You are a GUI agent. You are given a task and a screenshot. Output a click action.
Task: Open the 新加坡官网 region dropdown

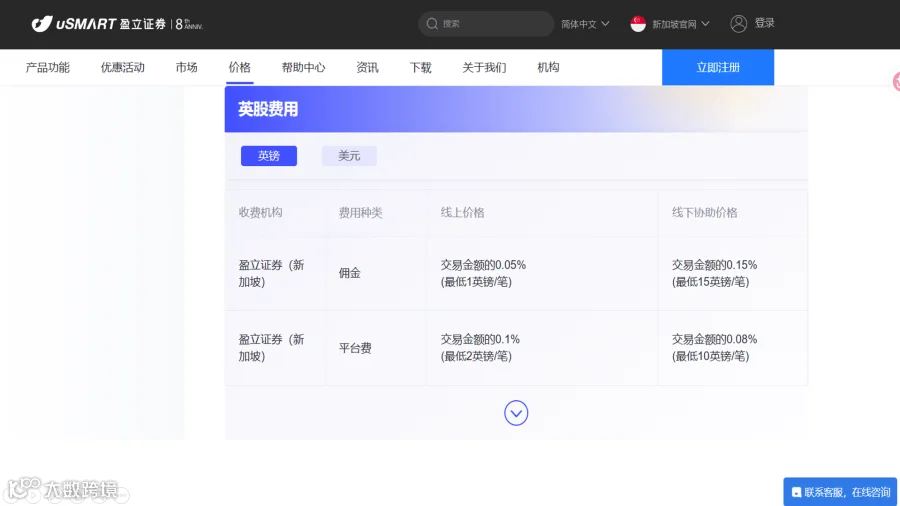(681, 24)
